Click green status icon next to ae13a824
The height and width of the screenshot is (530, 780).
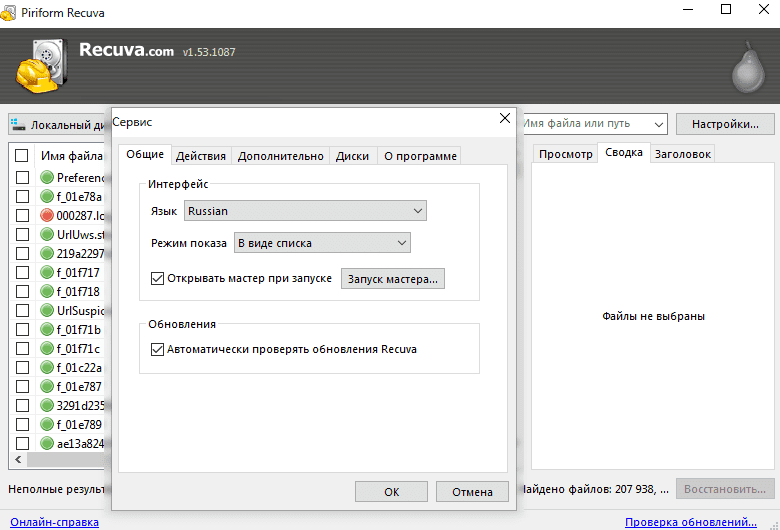click(47, 443)
